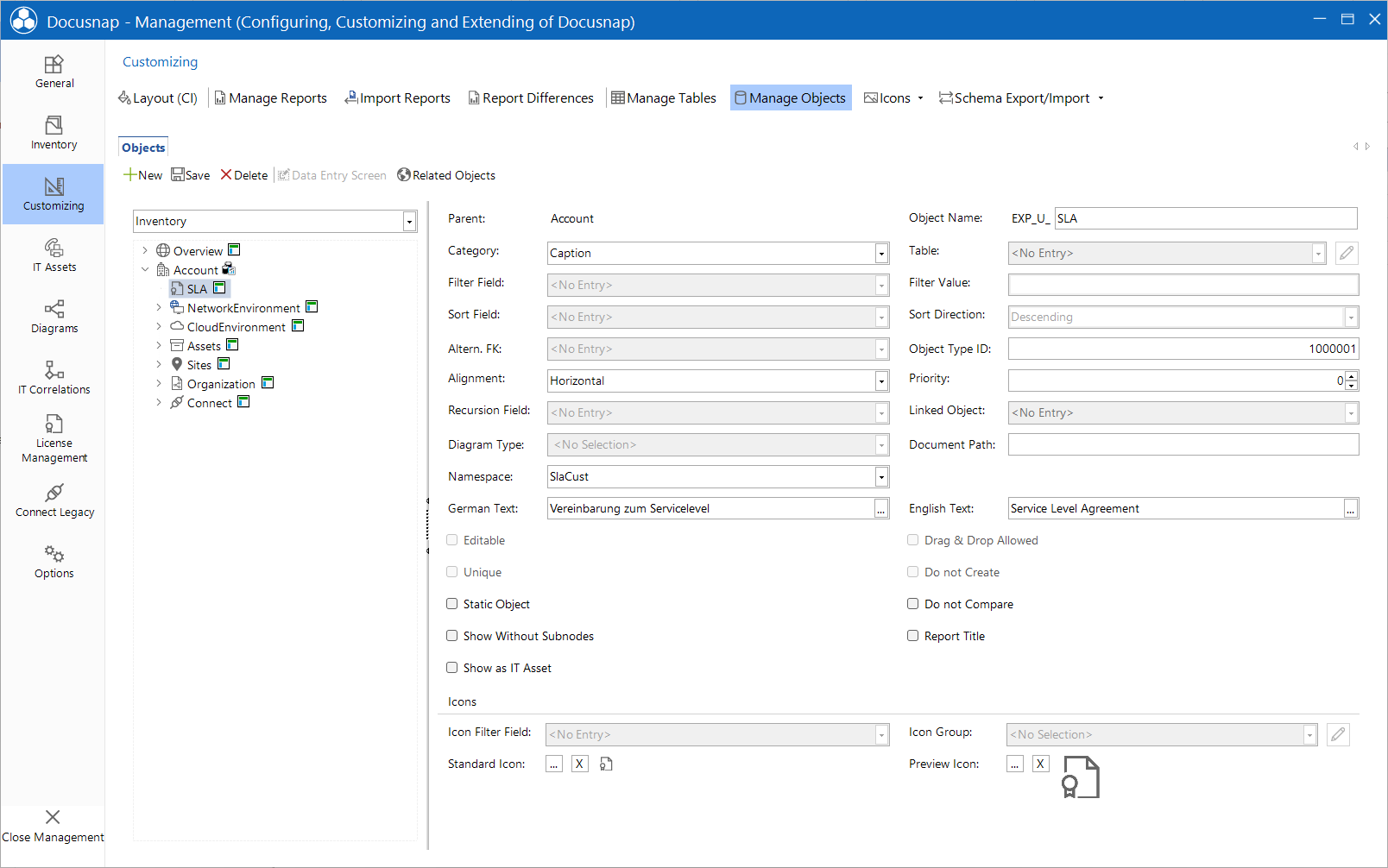Screen dimensions: 1388x868
Task: Clear the Standard Icon with X button
Action: tap(580, 764)
